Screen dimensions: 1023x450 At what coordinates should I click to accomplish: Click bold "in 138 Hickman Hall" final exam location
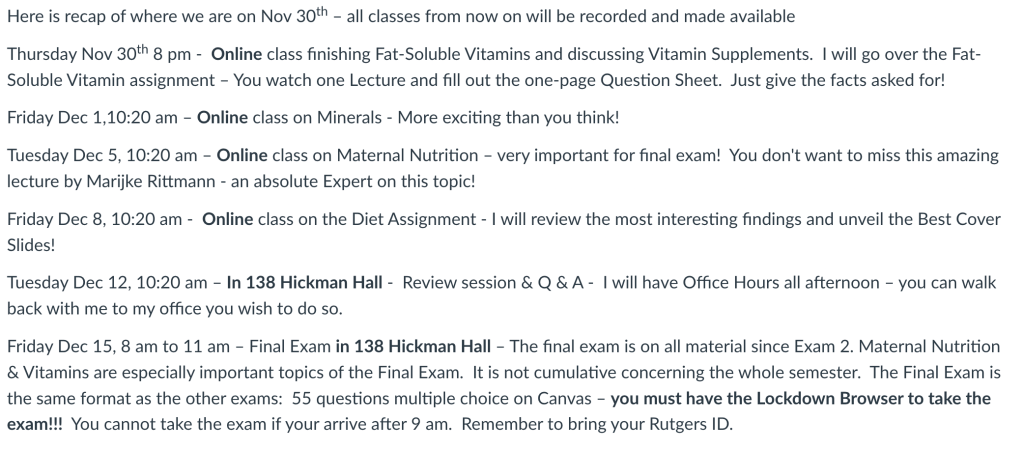(x=413, y=346)
